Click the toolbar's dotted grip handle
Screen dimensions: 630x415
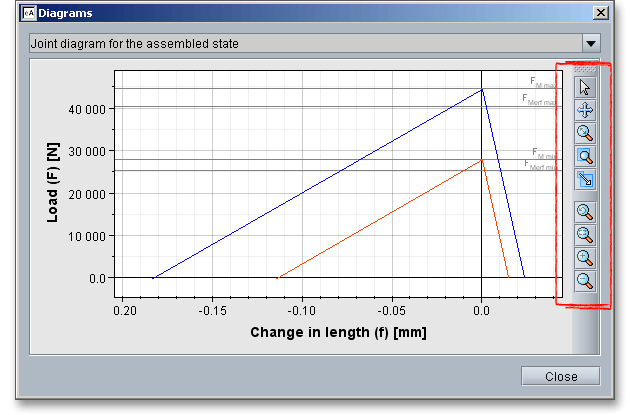click(x=586, y=70)
